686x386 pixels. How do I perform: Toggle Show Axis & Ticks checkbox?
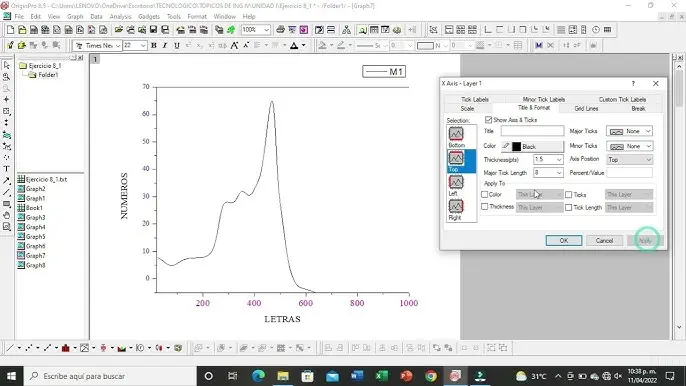click(488, 119)
